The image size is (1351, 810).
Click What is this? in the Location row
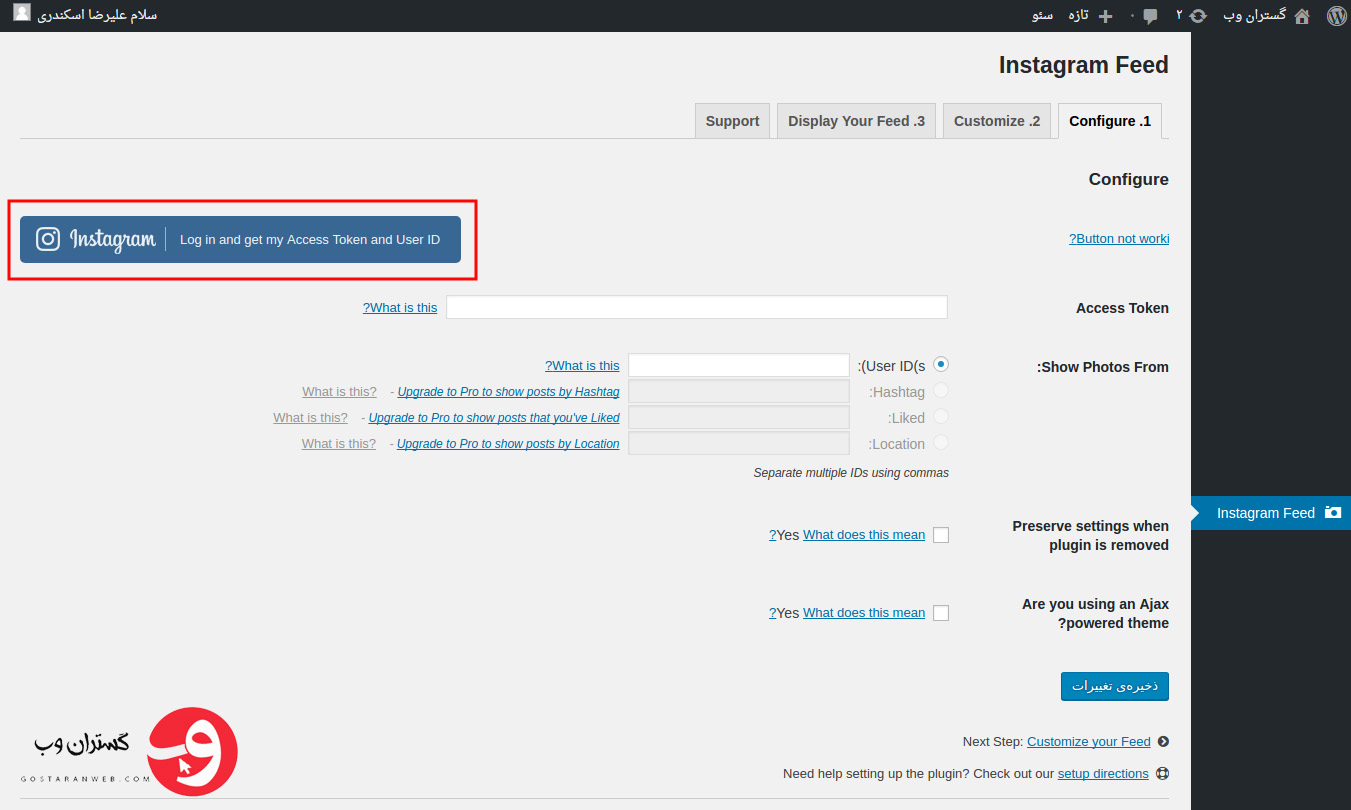[339, 444]
